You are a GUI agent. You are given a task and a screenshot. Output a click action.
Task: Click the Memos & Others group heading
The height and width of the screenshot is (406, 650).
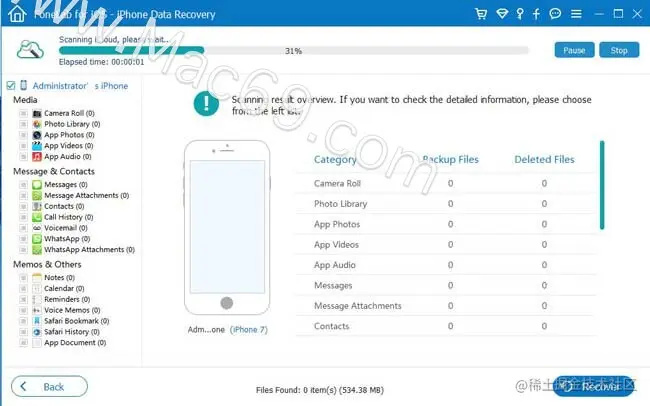coord(47,264)
